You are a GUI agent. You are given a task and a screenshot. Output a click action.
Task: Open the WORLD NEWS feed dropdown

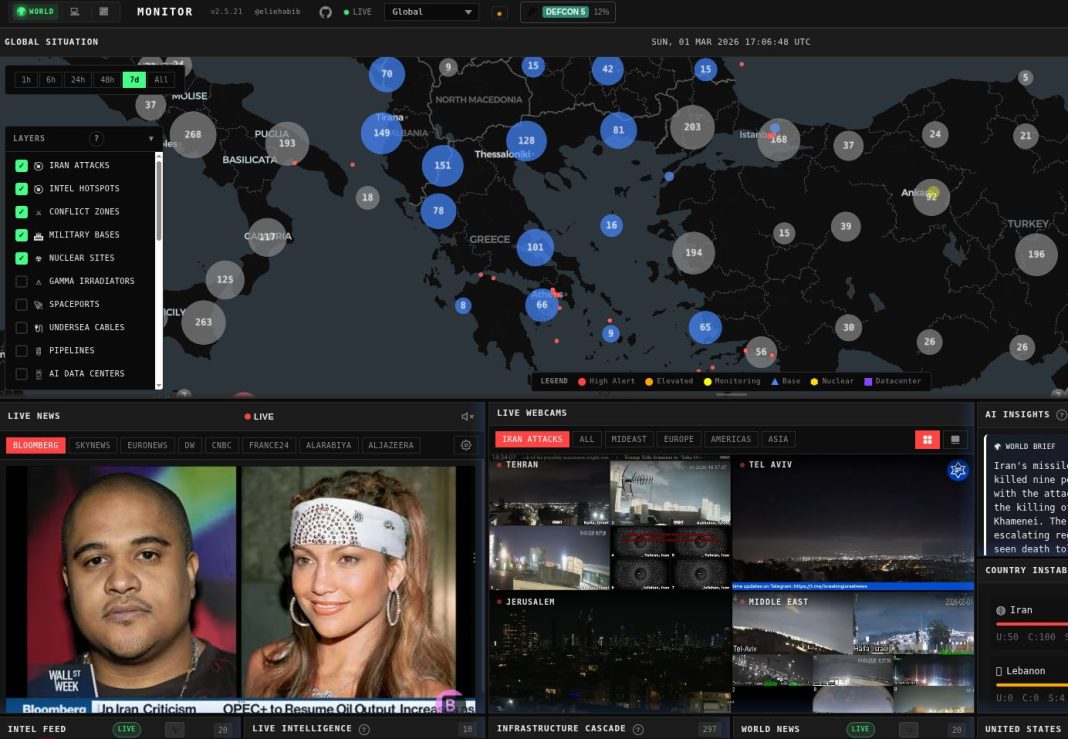pos(909,728)
